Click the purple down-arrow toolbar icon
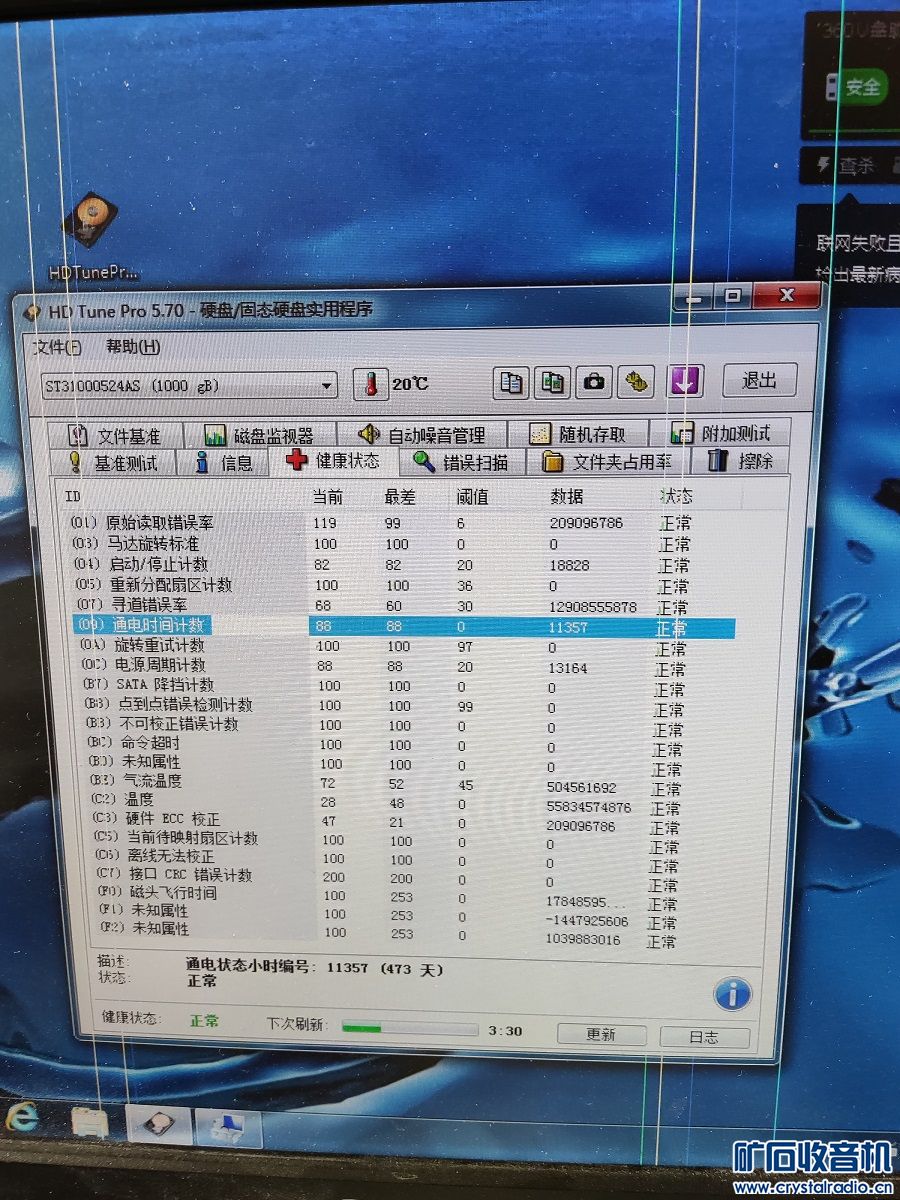This screenshot has width=900, height=1200. coord(685,381)
